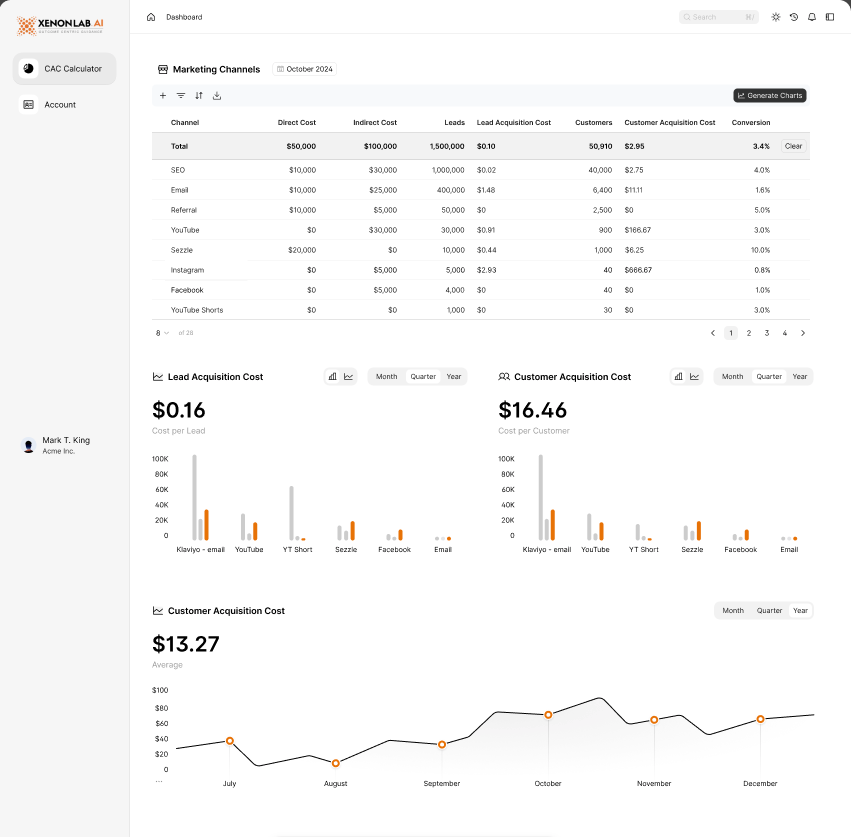
Task: Click the download icon above the table
Action: coord(217,95)
